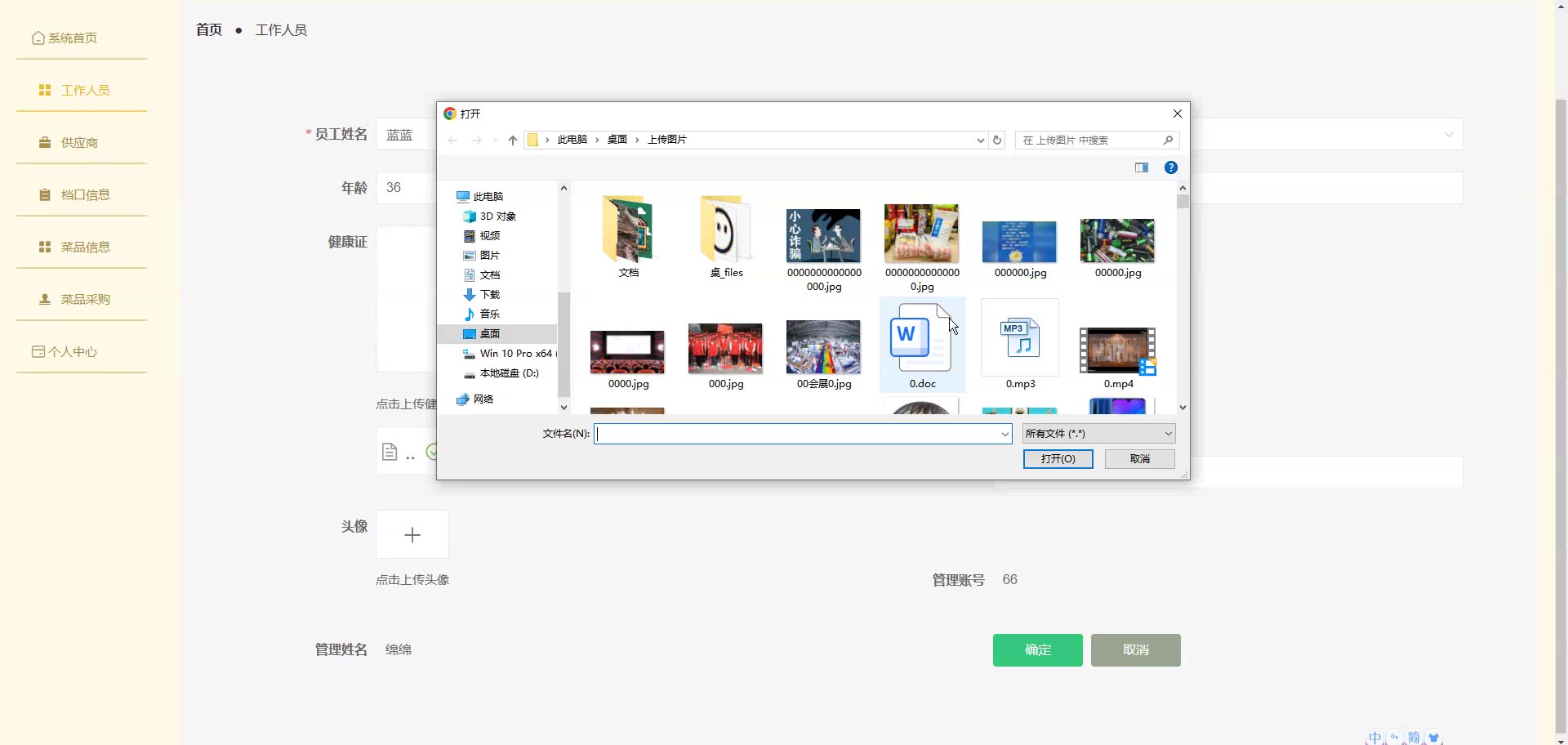Viewport: 1568px width, 745px height.
Task: Select the 0.mp3 audio file
Action: coord(1020,346)
